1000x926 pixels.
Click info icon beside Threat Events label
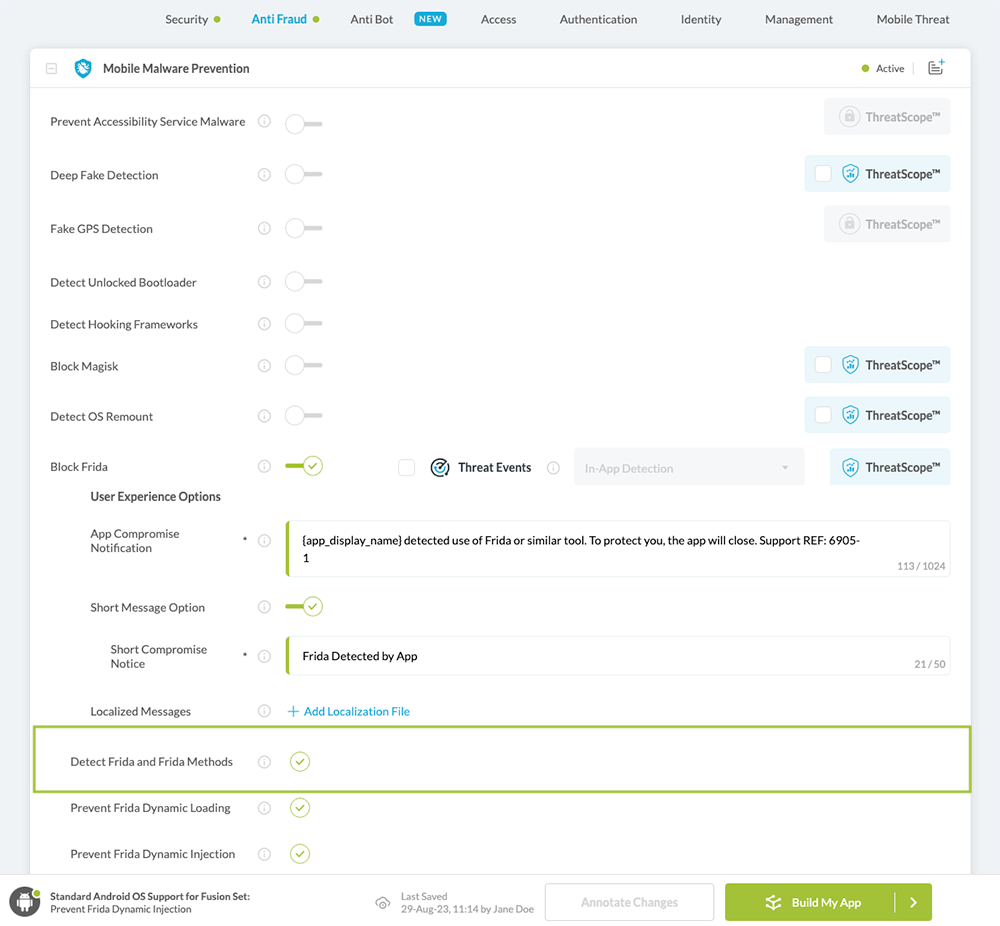tap(553, 467)
